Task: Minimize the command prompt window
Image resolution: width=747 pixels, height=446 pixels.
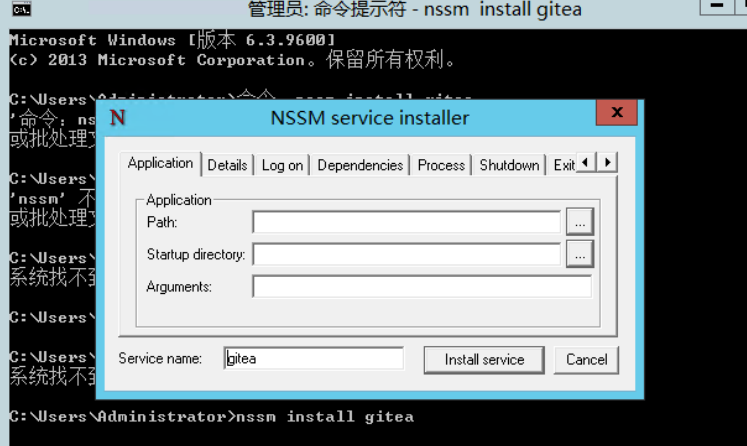Action: point(716,6)
